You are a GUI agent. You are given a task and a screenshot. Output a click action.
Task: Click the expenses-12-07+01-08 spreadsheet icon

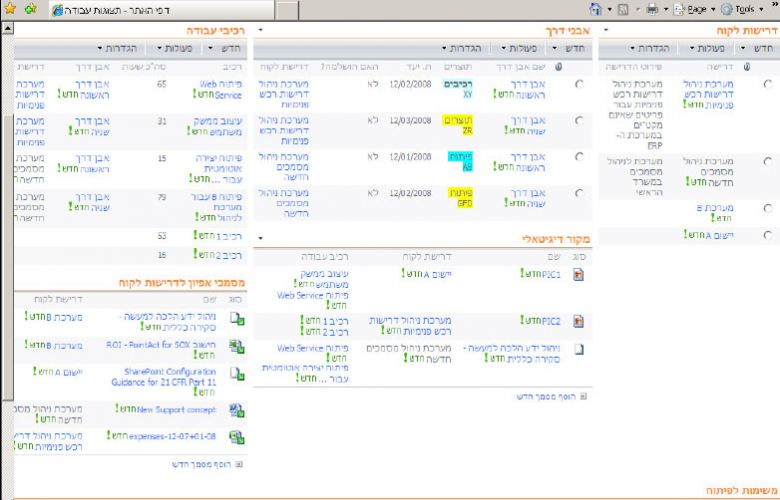237,437
